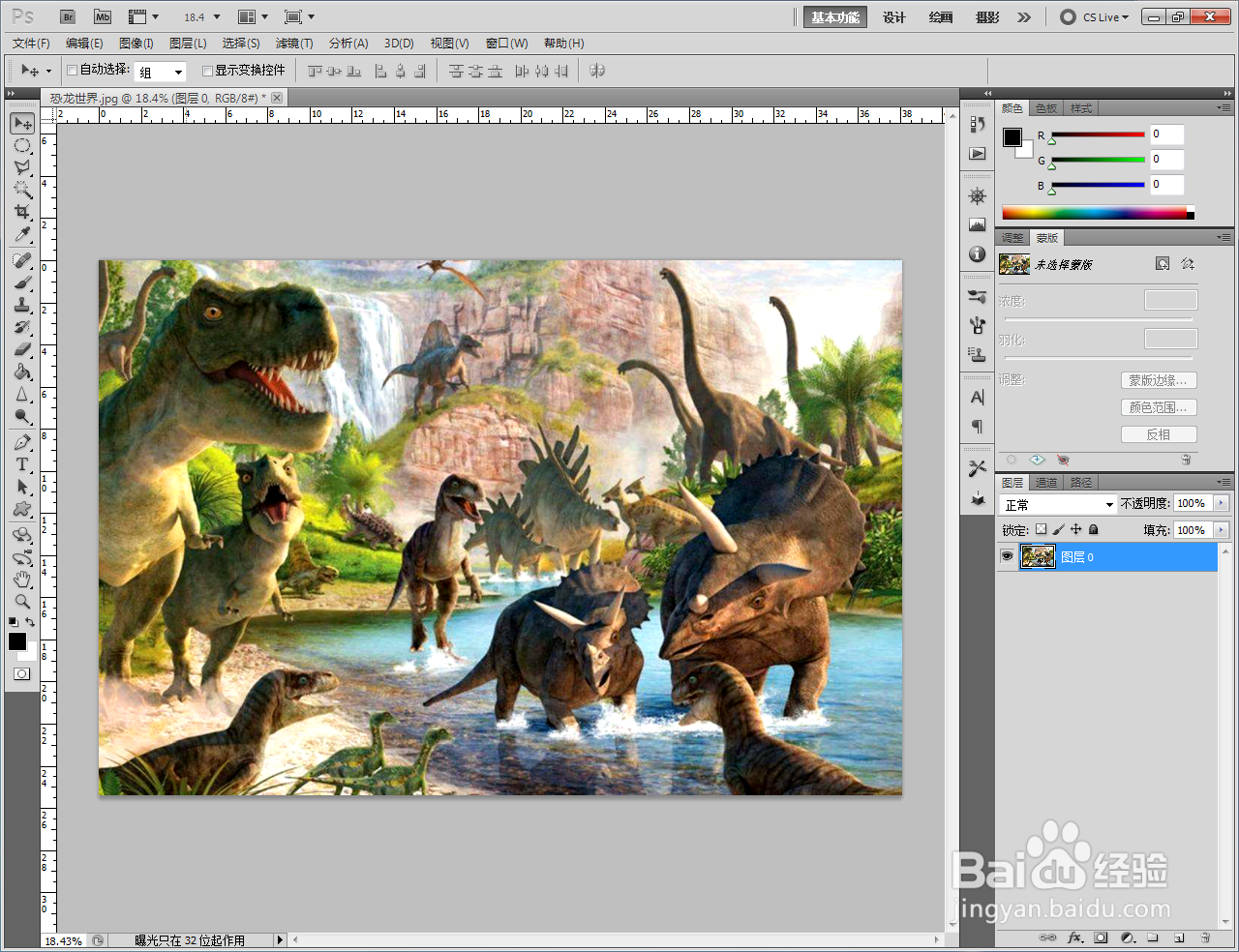Viewport: 1239px width, 952px height.
Task: Select the Polygonal Lasso tool
Action: pos(23,167)
